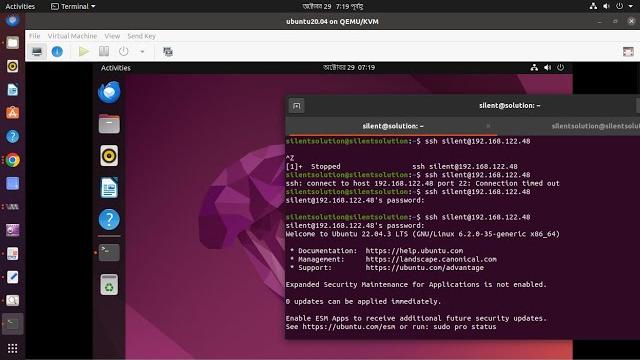Open Help from the guest dock
The width and height of the screenshot is (640, 360).
[109, 220]
